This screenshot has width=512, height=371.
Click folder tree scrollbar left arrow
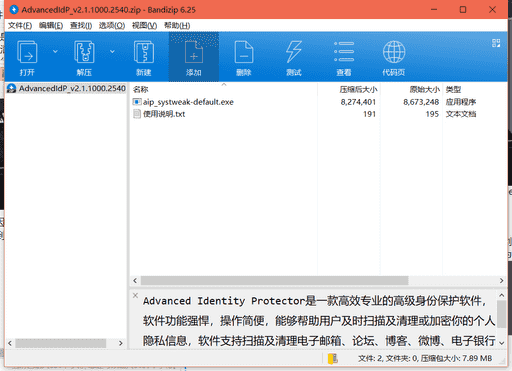10,343
